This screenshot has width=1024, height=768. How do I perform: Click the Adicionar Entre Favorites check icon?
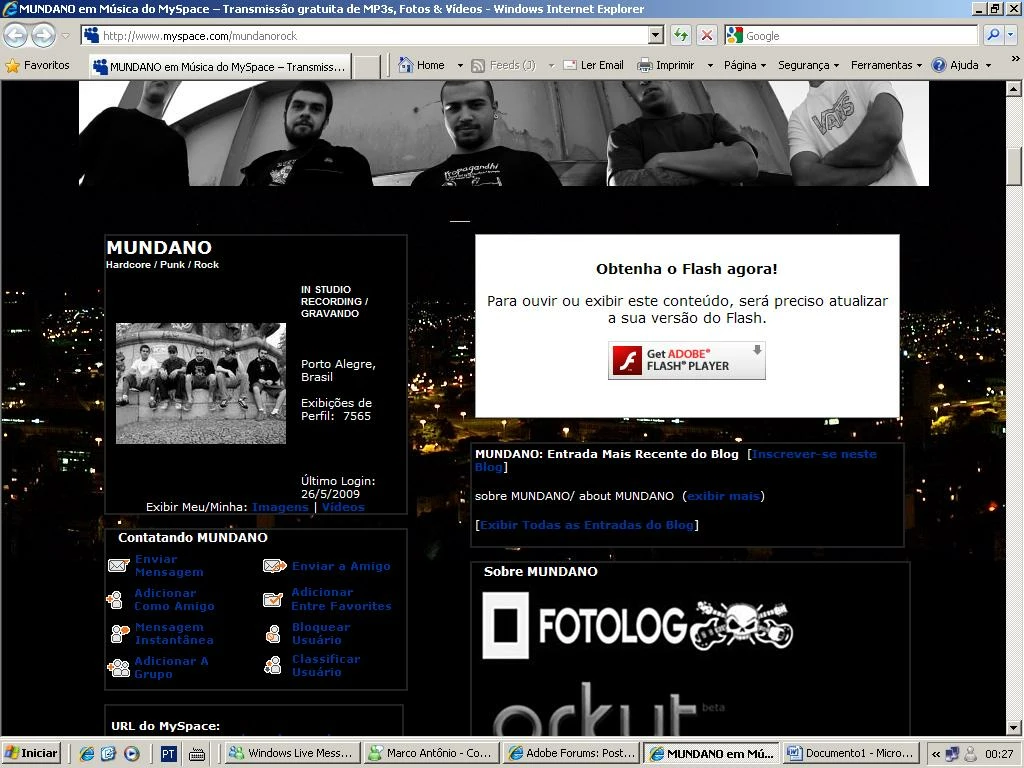tap(272, 599)
